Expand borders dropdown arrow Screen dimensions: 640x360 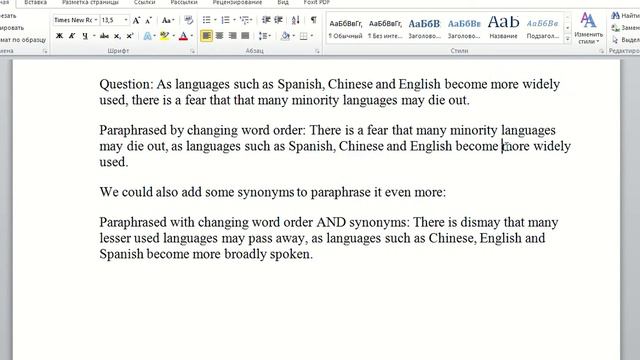pyautogui.click(x=312, y=36)
